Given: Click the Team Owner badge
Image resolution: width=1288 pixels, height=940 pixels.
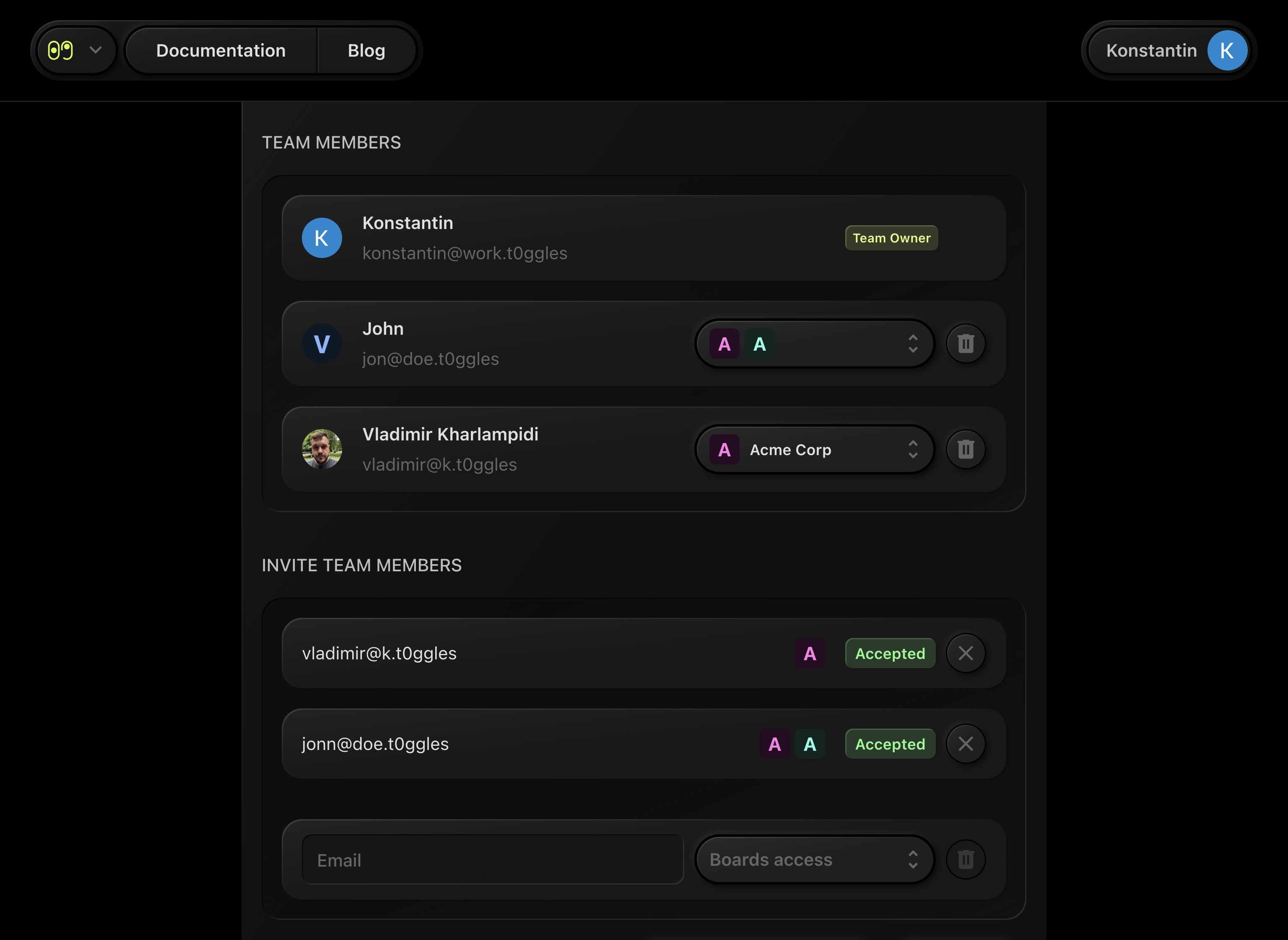Looking at the screenshot, I should pos(891,238).
